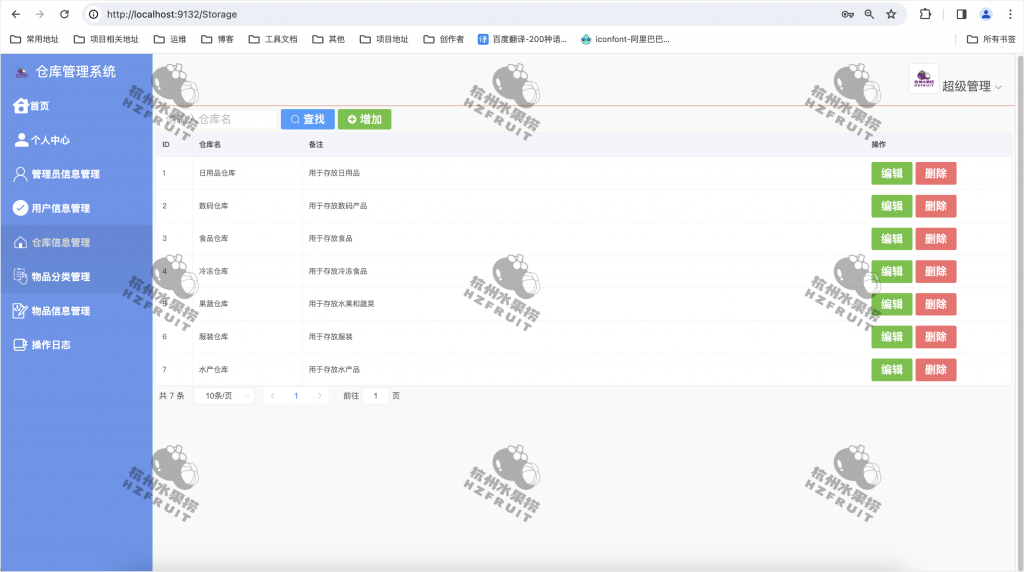Open the 创作者 bookmark folder
Viewport: 1024px width, 572px height.
pos(443,39)
